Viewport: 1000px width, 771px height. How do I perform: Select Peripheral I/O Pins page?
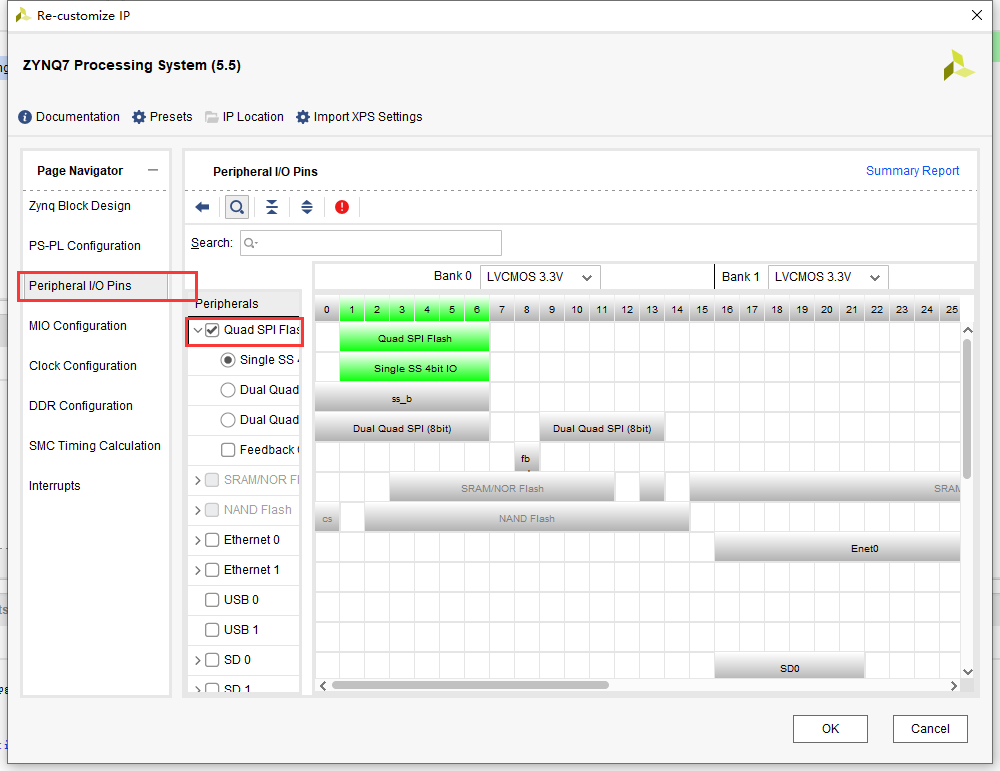80,286
